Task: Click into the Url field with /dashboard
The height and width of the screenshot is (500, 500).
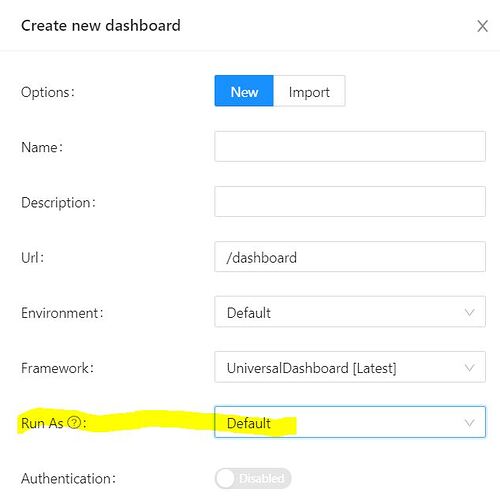Action: point(350,257)
